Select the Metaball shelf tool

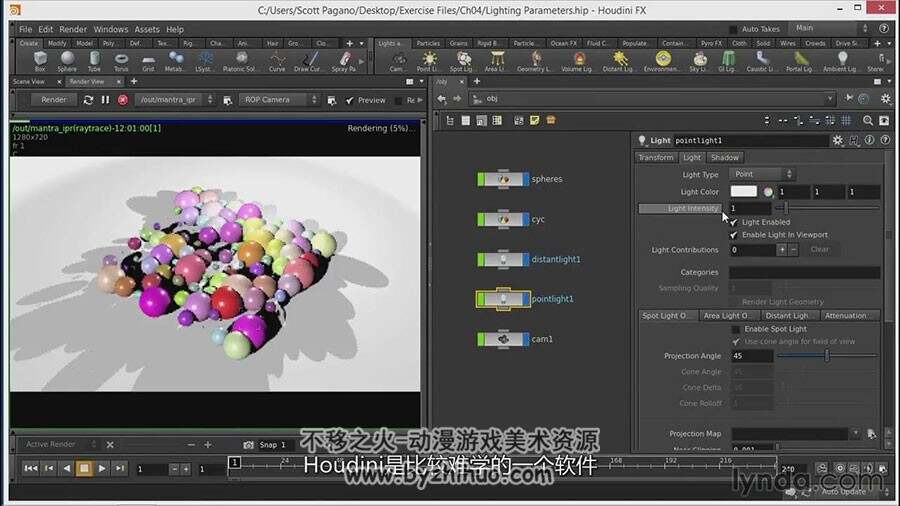[x=175, y=61]
